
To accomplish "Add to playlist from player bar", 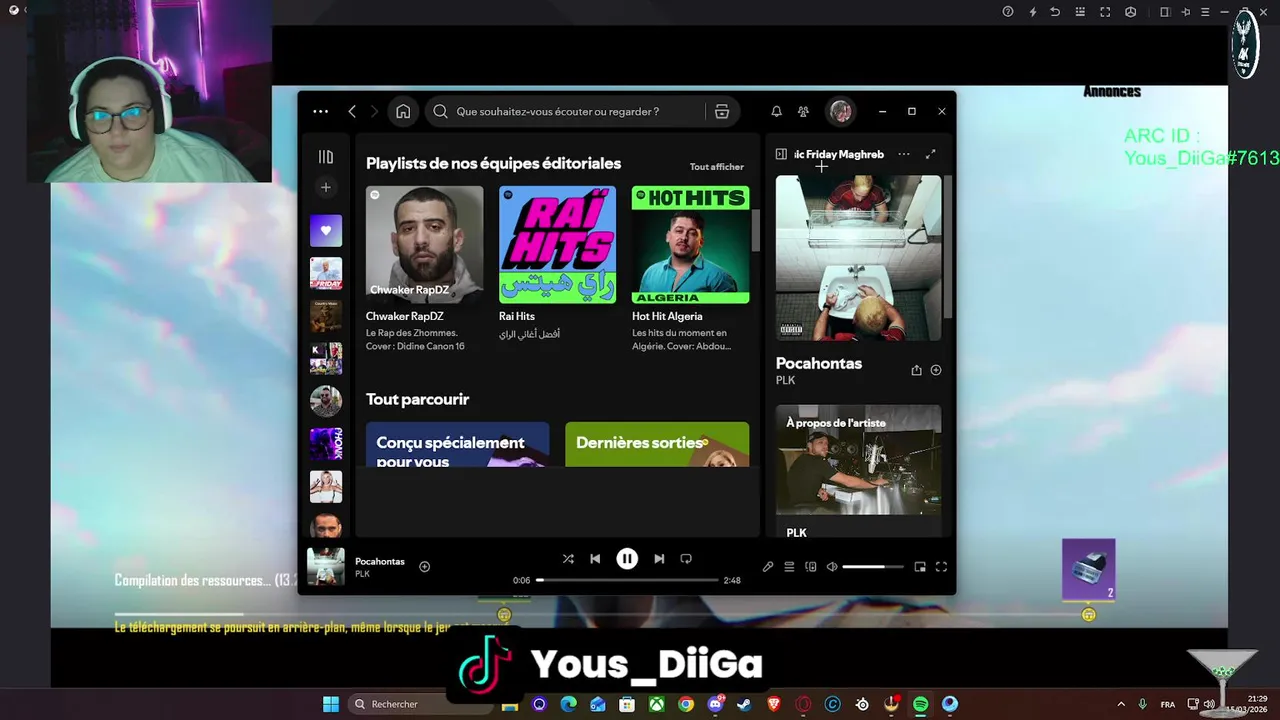I will 424,567.
